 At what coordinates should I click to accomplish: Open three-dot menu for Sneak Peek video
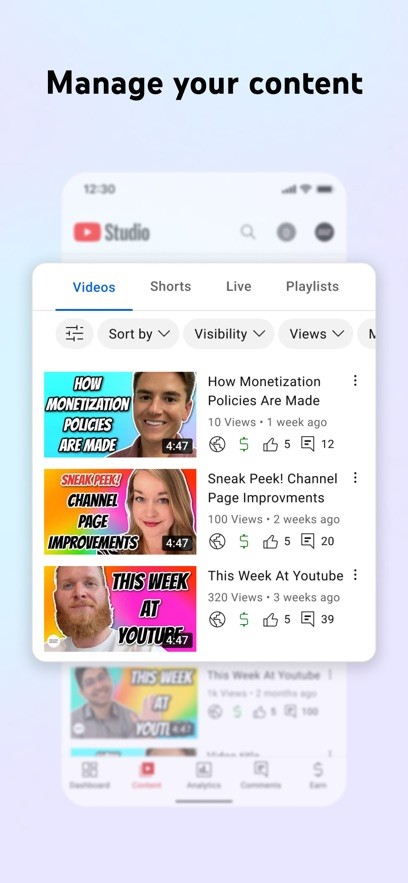(355, 478)
